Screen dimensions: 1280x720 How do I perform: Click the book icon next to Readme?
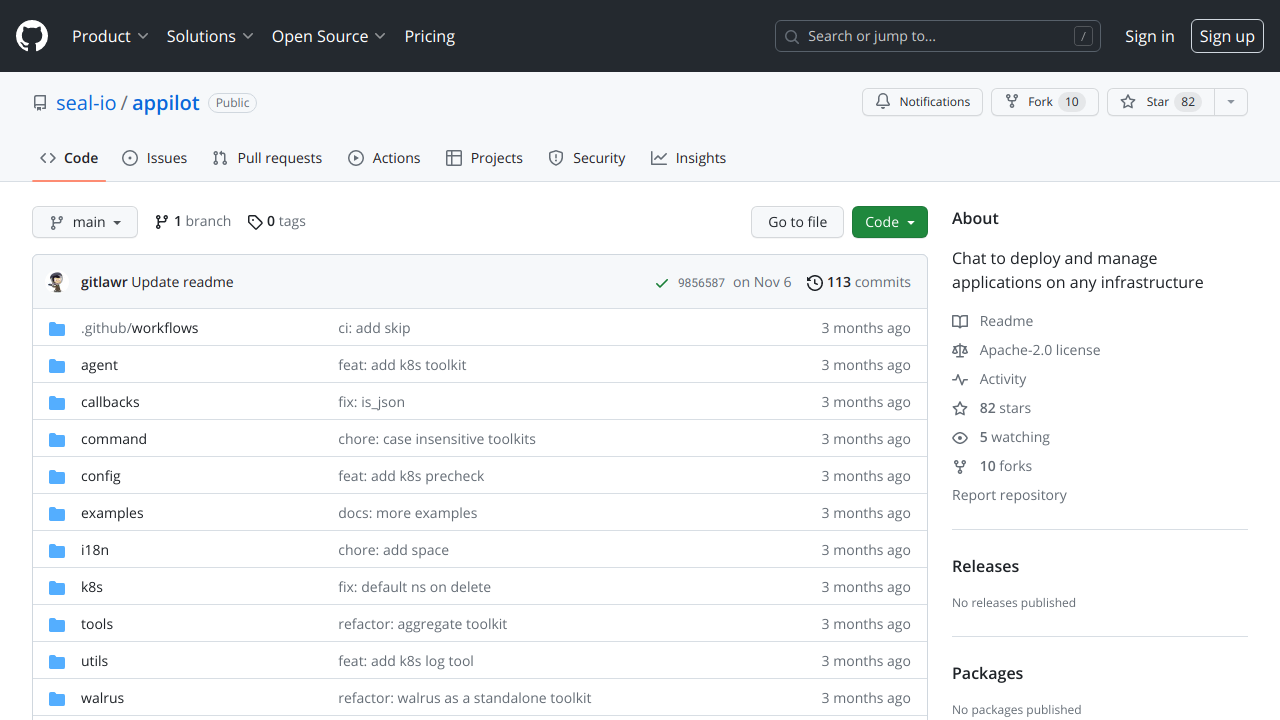tap(960, 321)
